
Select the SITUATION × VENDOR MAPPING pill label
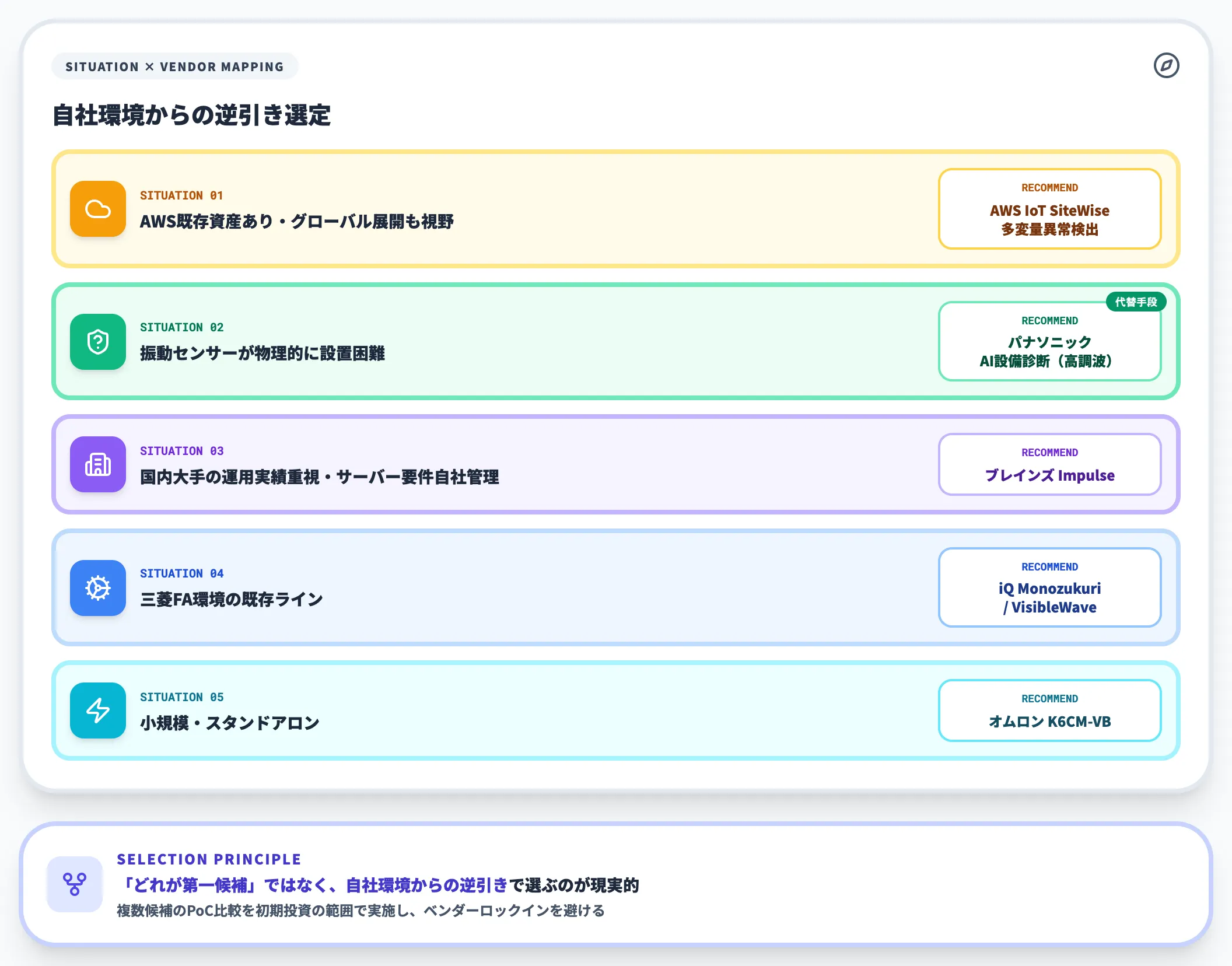pyautogui.click(x=174, y=66)
